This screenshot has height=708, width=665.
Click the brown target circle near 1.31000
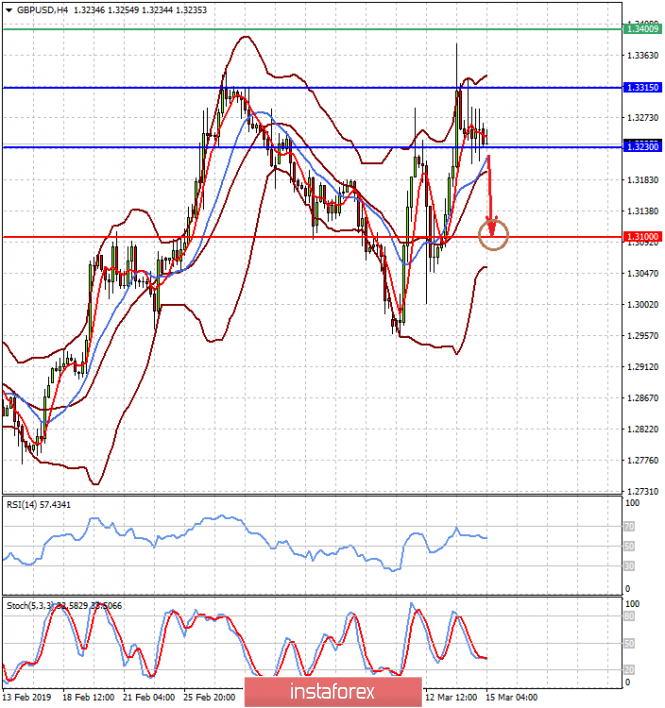point(494,236)
